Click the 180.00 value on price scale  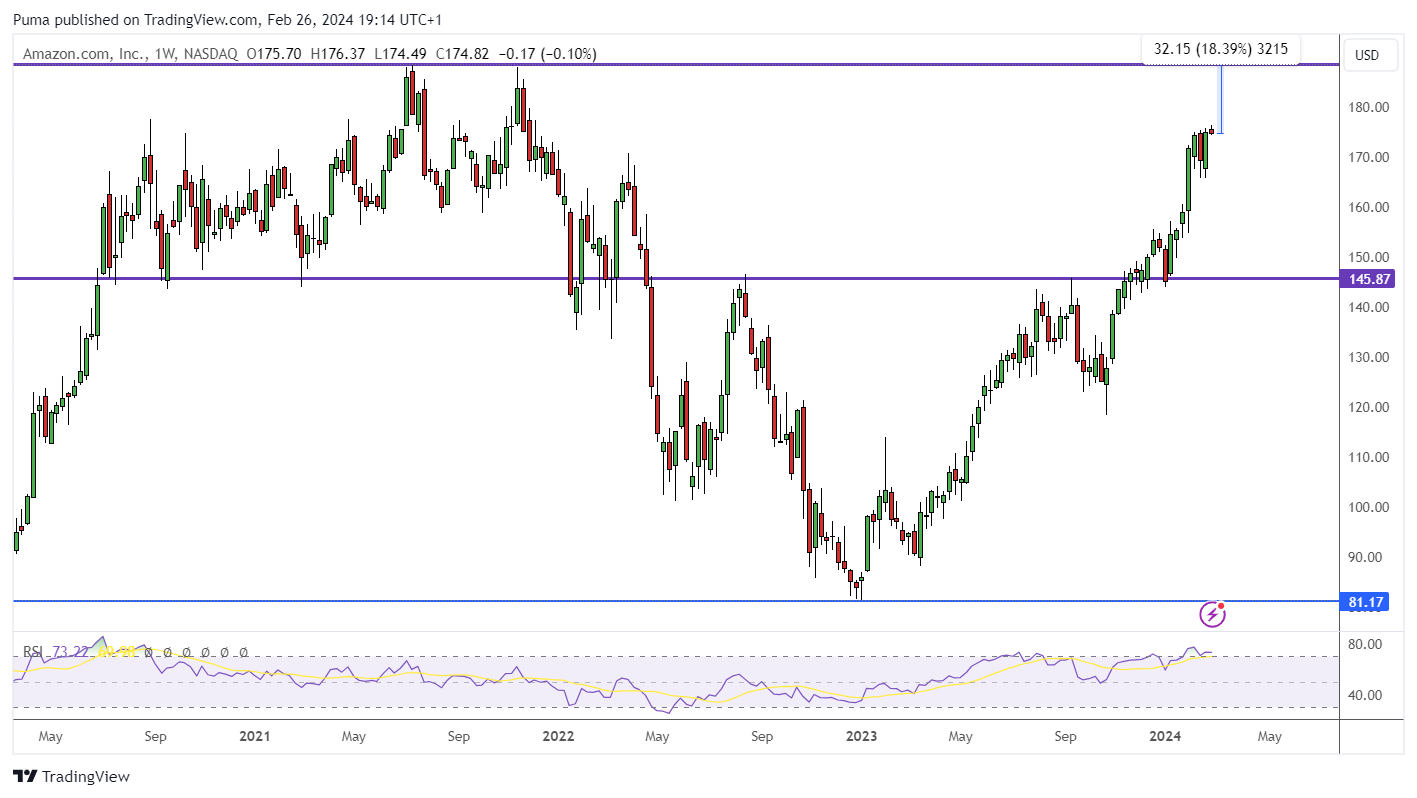click(1367, 107)
